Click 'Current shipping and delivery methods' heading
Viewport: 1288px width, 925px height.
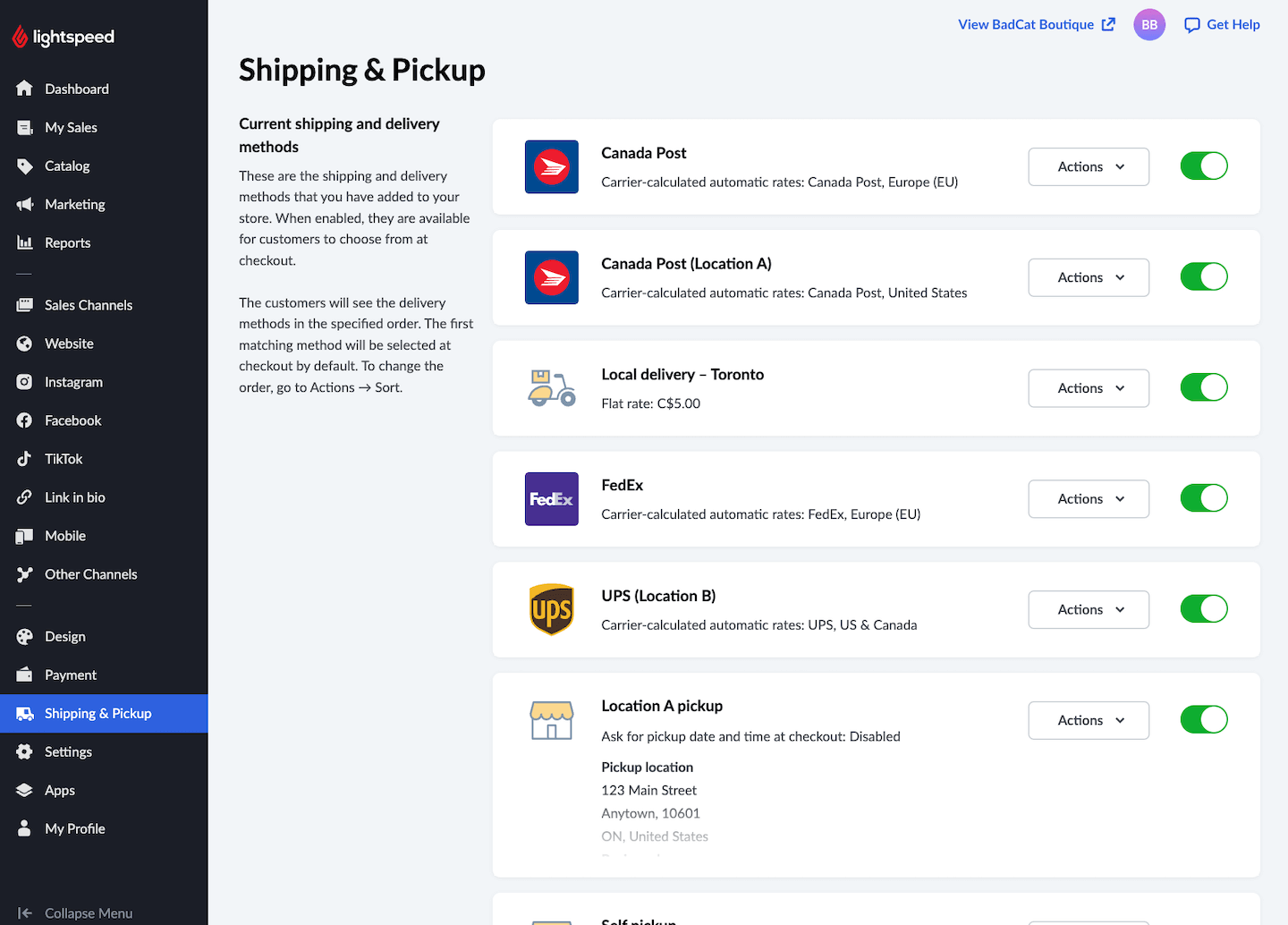tap(340, 135)
